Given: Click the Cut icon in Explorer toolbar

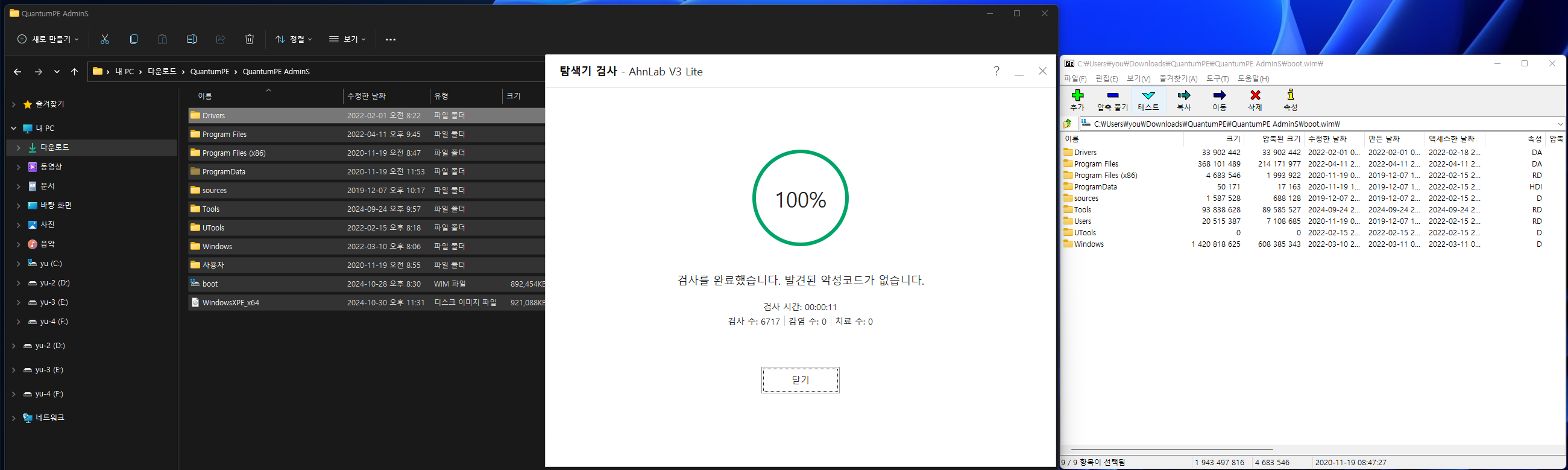Looking at the screenshot, I should click(x=105, y=40).
